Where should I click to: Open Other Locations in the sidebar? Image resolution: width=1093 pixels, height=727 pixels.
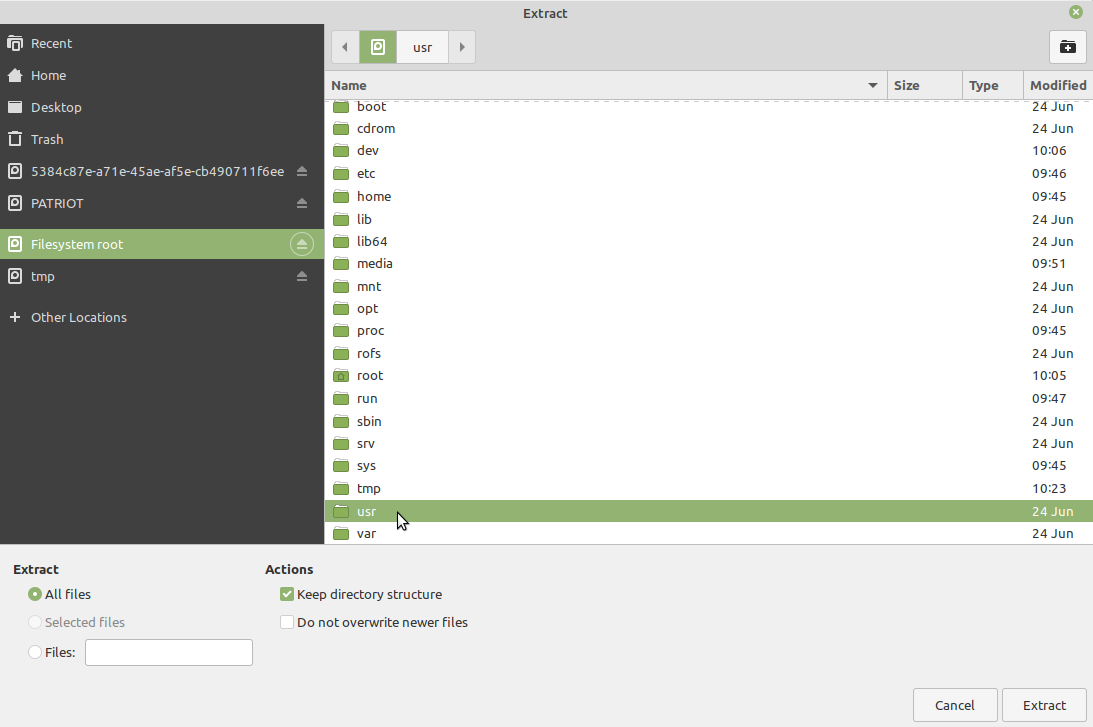tap(78, 317)
